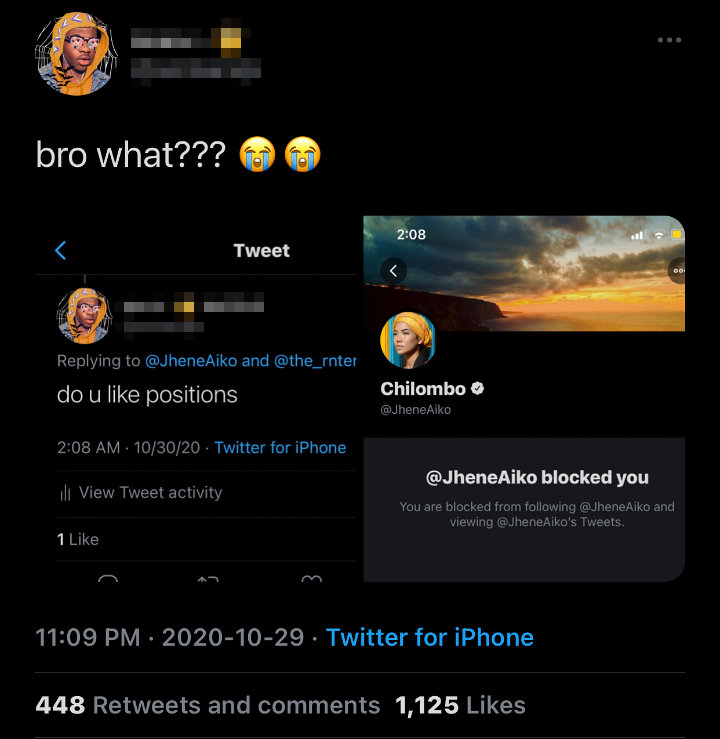Tap the Chilombo profile picture
Image resolution: width=720 pixels, height=739 pixels.
pos(408,340)
